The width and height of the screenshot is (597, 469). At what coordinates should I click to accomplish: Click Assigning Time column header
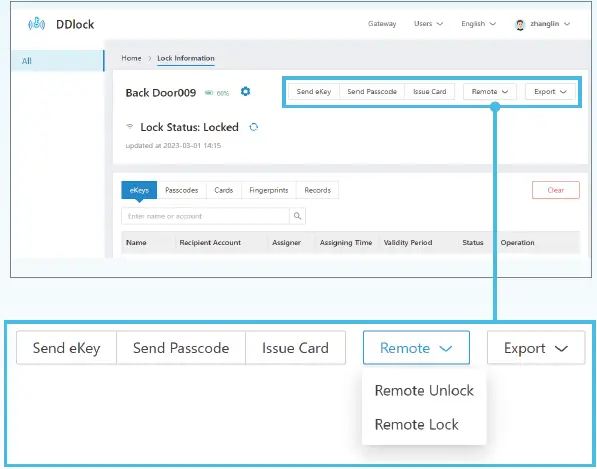(x=346, y=242)
